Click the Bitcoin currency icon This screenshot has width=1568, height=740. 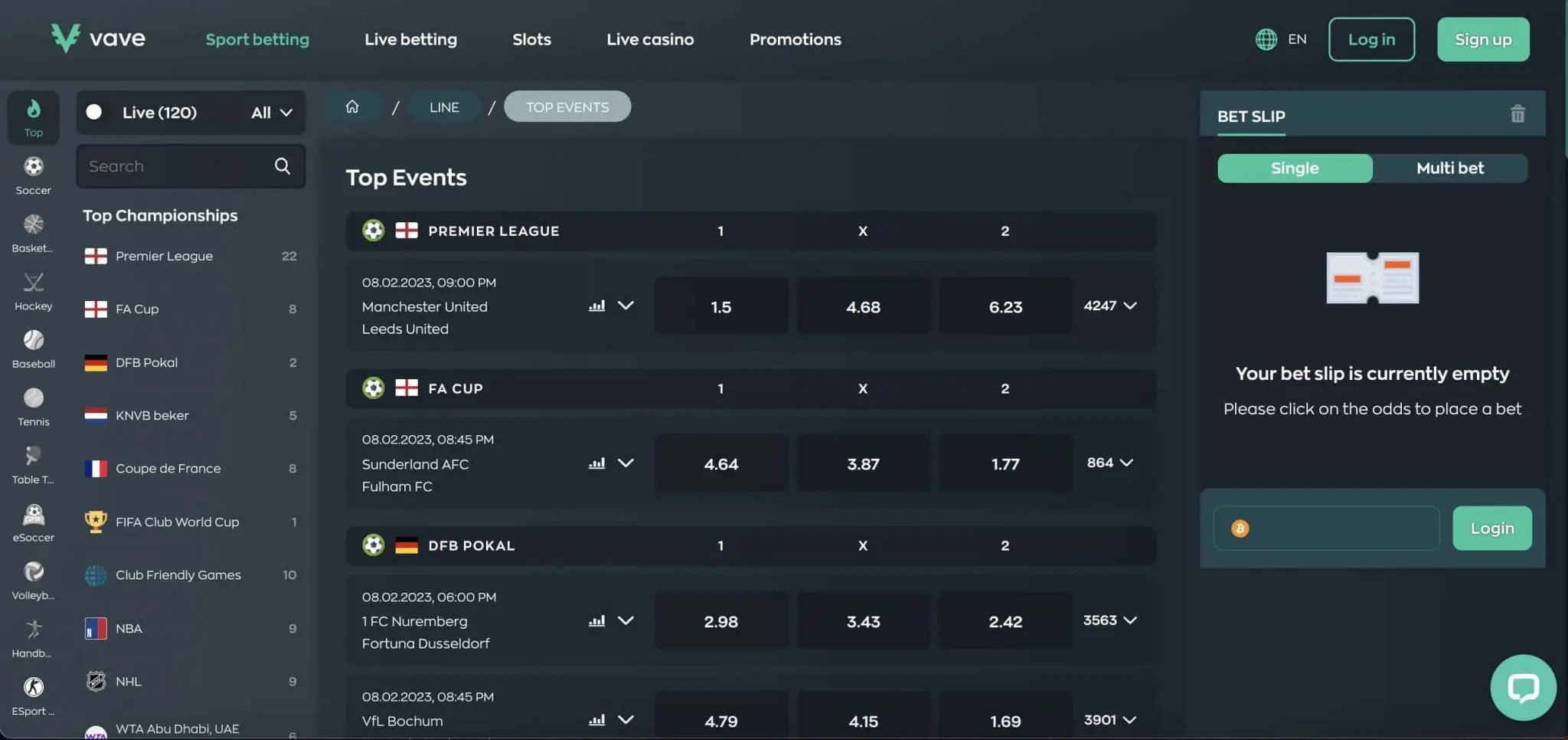point(1240,529)
